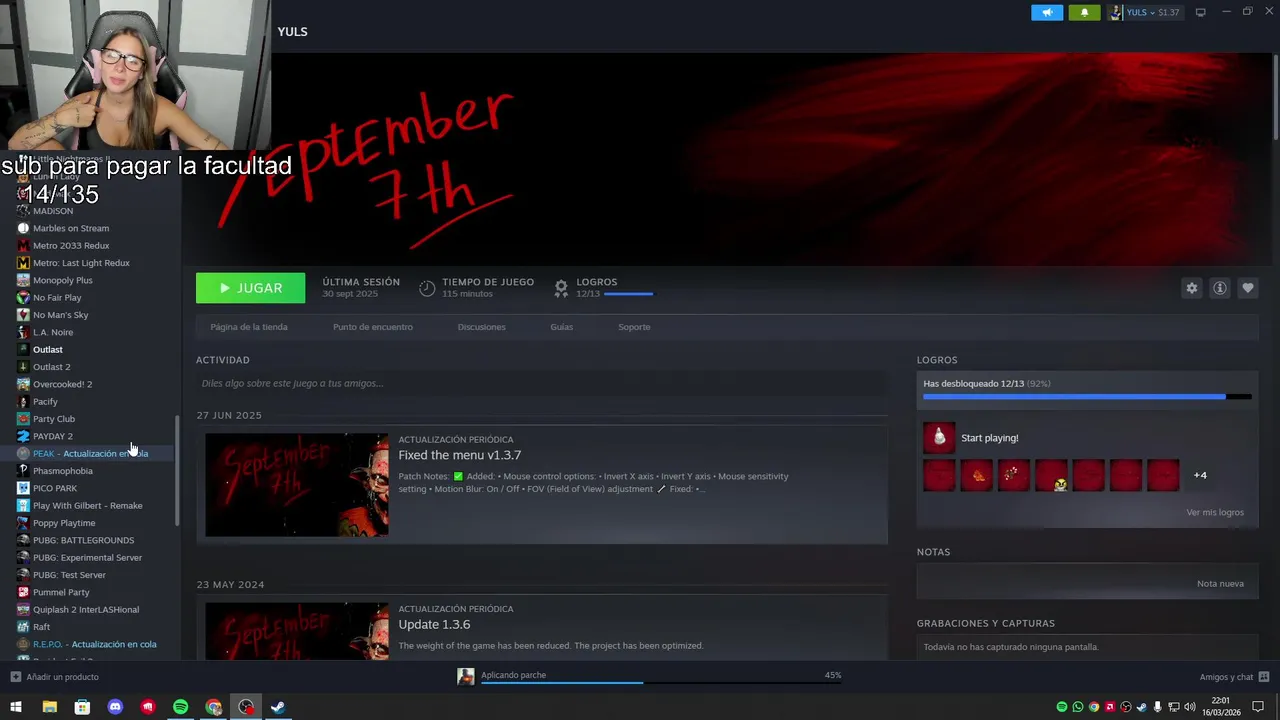Open the YULS account dropdown
Image resolution: width=1280 pixels, height=720 pixels.
click(x=1144, y=12)
